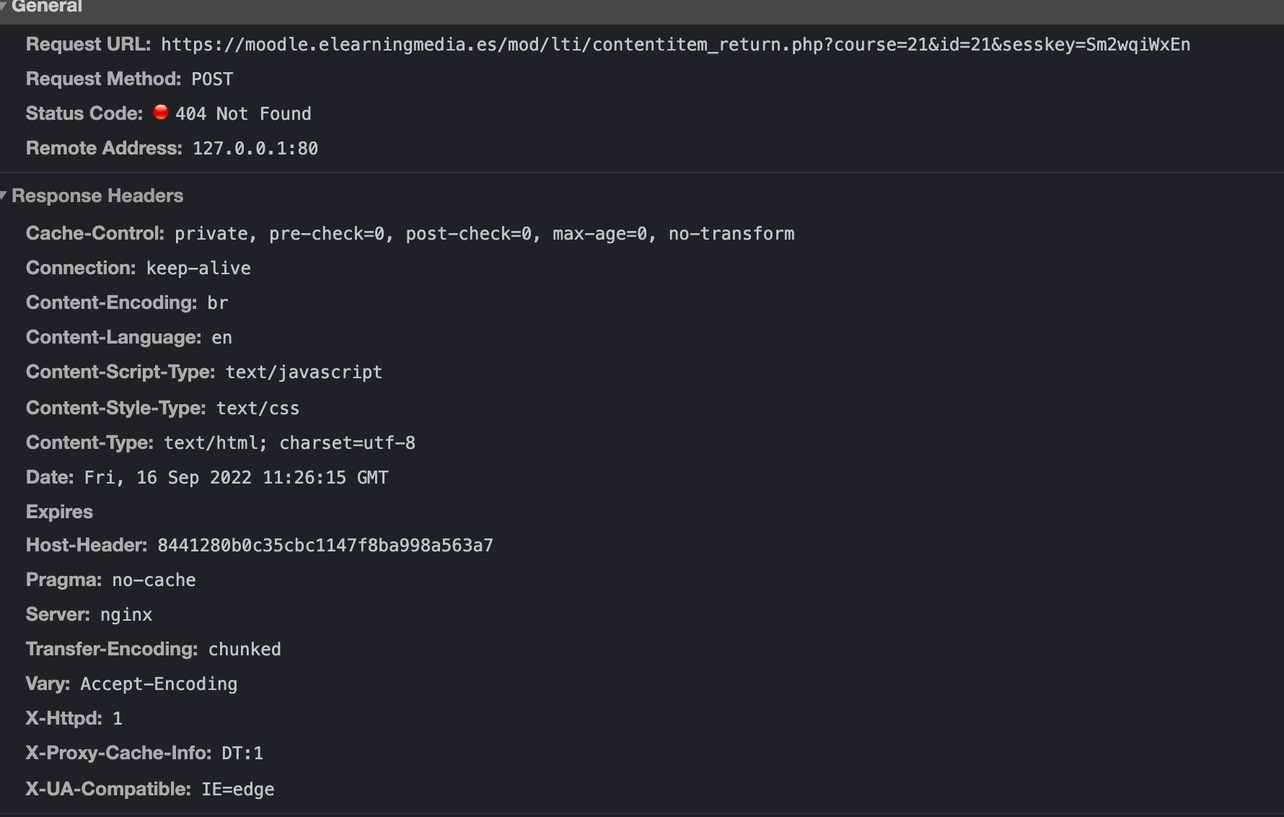Click the Connection keep-alive header
The width and height of the screenshot is (1284, 817).
pyautogui.click(x=138, y=268)
